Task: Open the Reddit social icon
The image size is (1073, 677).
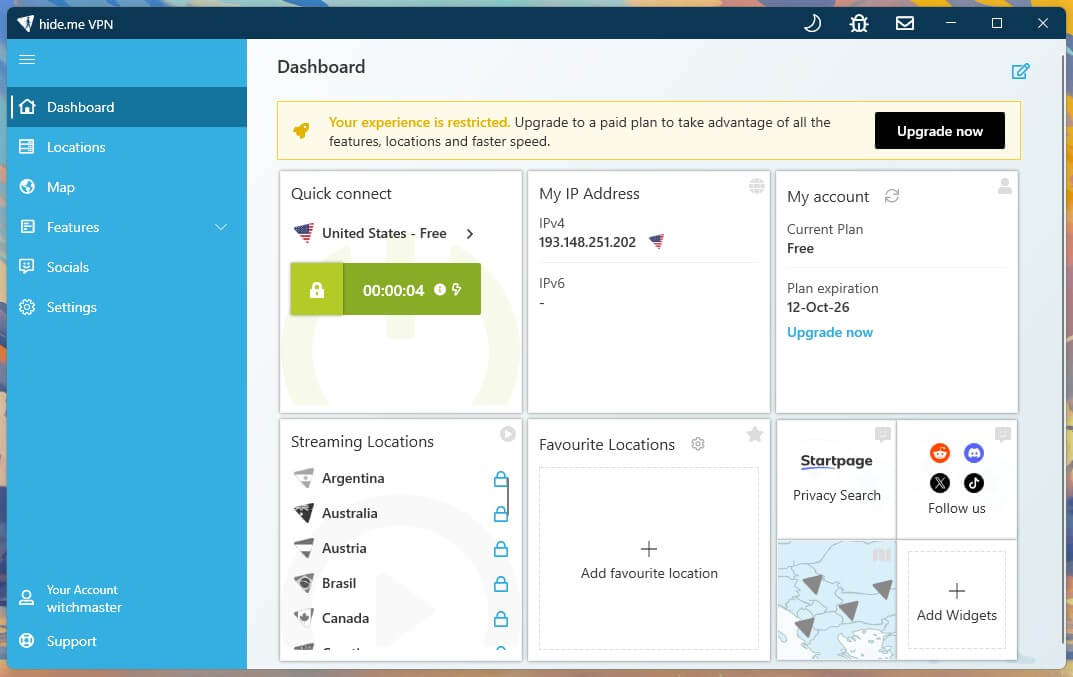Action: 940,453
